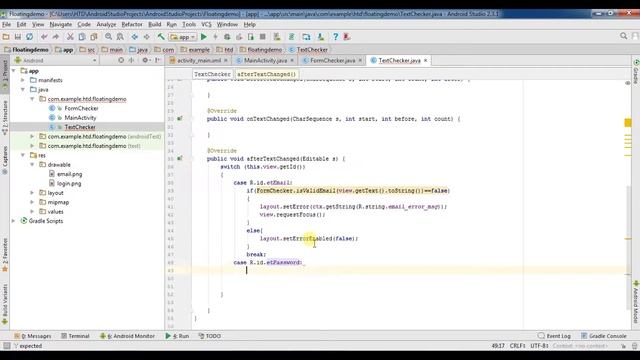This screenshot has width=640, height=360.
Task: Expand the layout folder
Action: (32, 193)
